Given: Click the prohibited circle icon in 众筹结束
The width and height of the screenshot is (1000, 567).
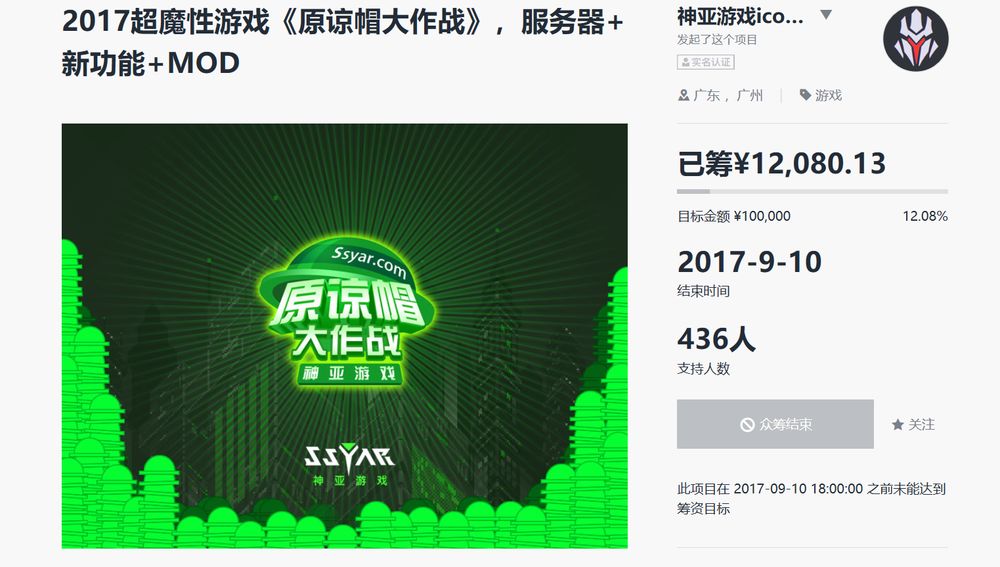Looking at the screenshot, I should [747, 425].
